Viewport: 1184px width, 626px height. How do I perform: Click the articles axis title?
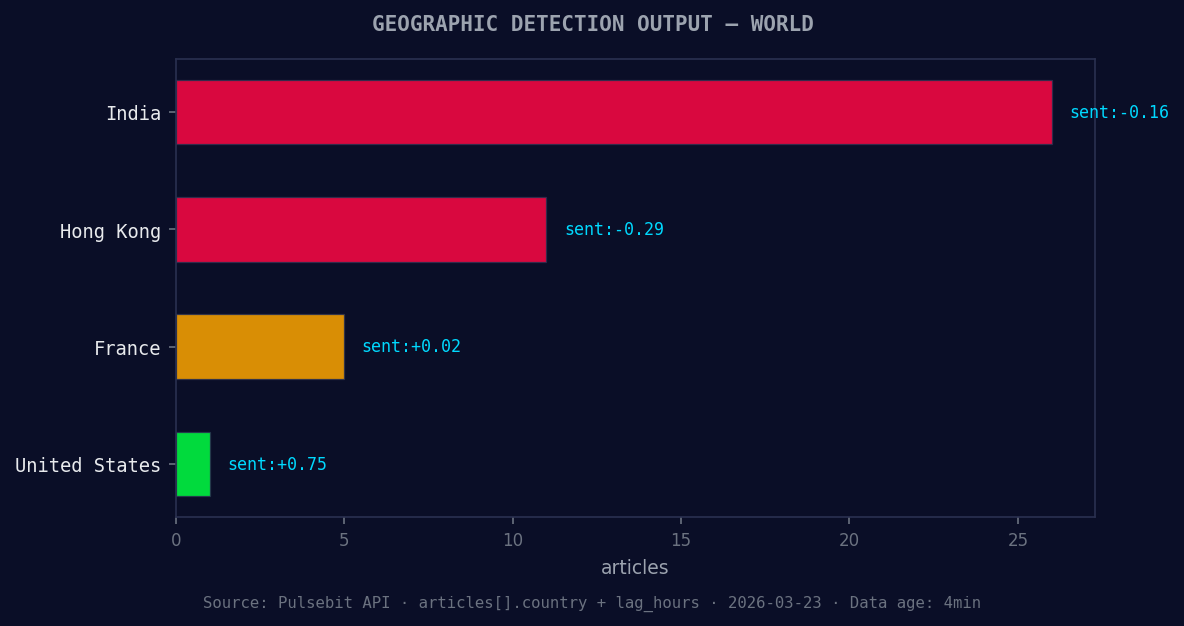pos(634,567)
